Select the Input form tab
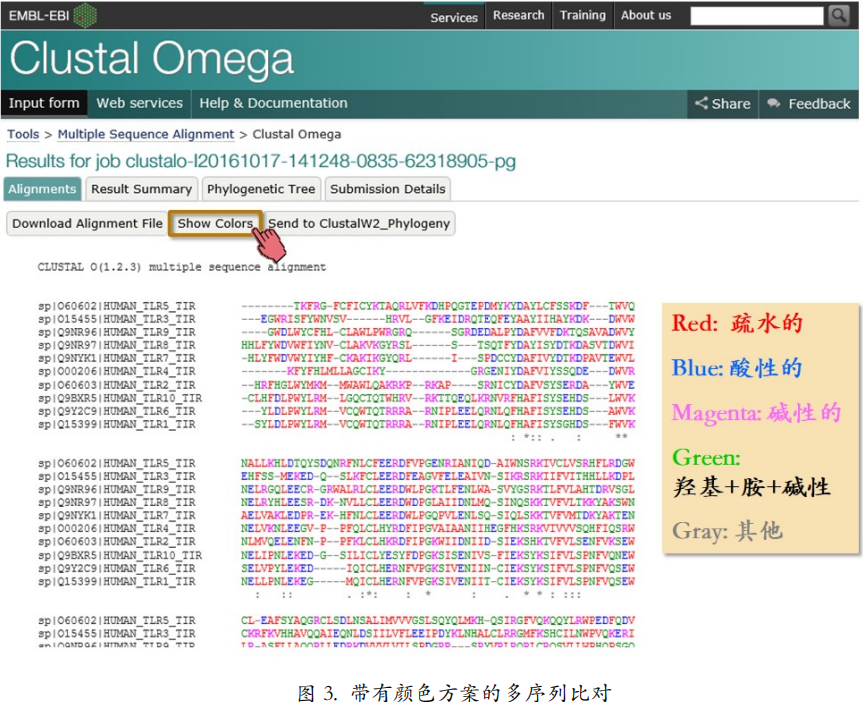Image resolution: width=863 pixels, height=702 pixels. click(x=44, y=103)
